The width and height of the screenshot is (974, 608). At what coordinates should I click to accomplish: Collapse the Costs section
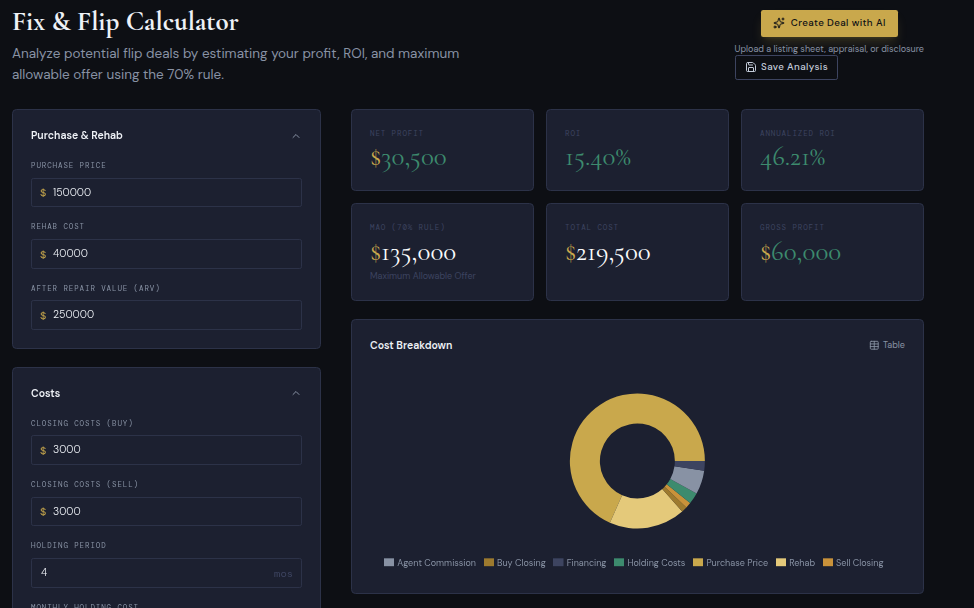296,393
